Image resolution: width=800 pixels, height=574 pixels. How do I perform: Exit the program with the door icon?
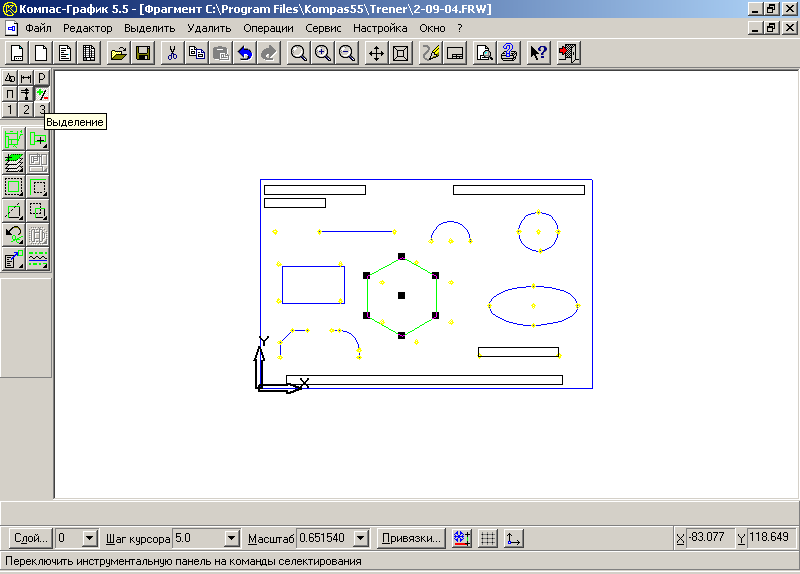568,53
